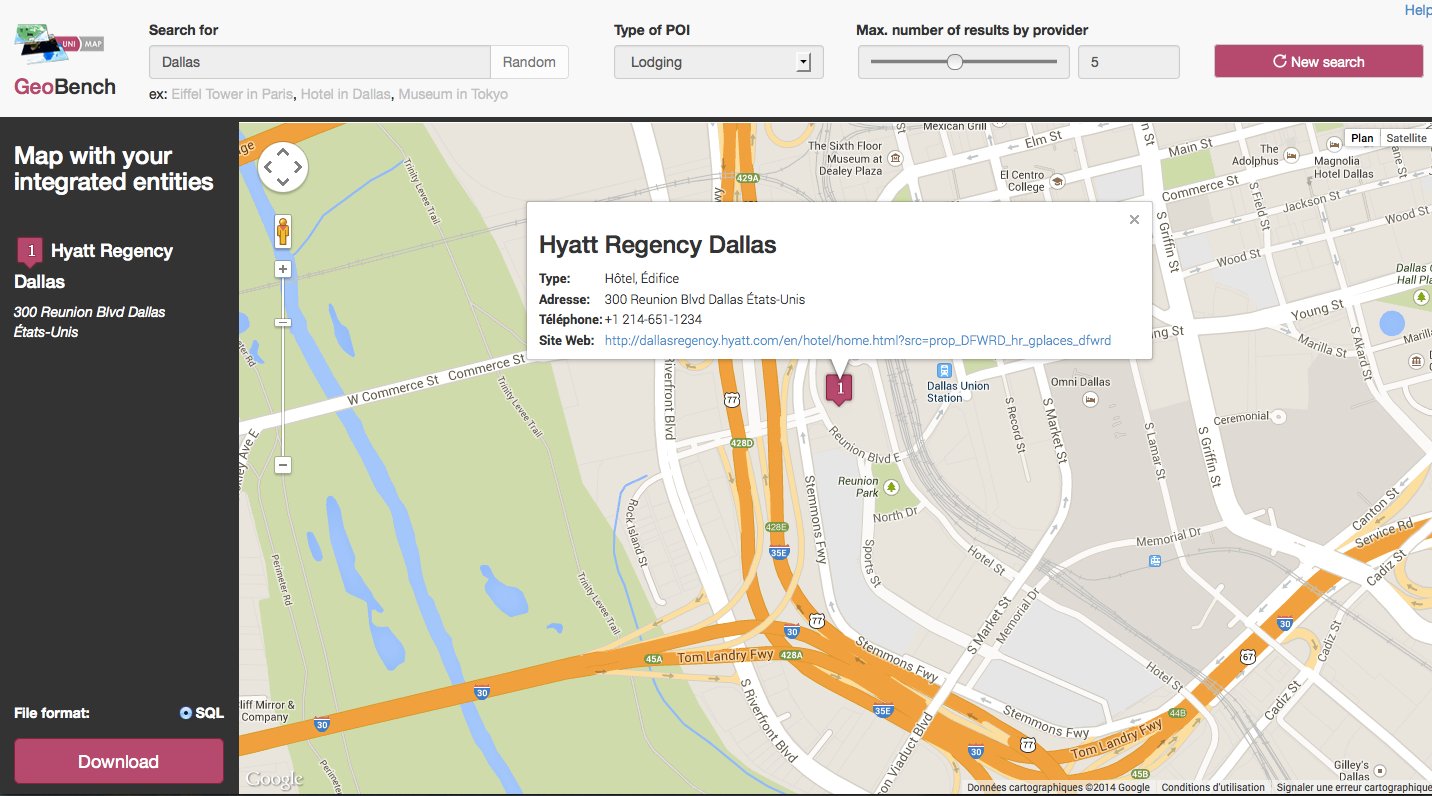
Task: Select numbered badge 1 in sidebar
Action: pyautogui.click(x=31, y=251)
